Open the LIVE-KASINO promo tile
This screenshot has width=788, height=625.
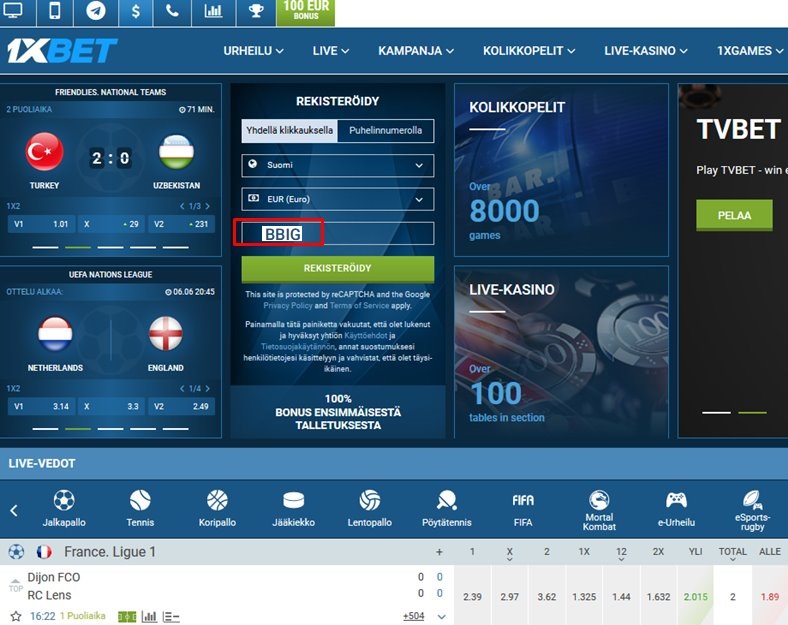(561, 352)
